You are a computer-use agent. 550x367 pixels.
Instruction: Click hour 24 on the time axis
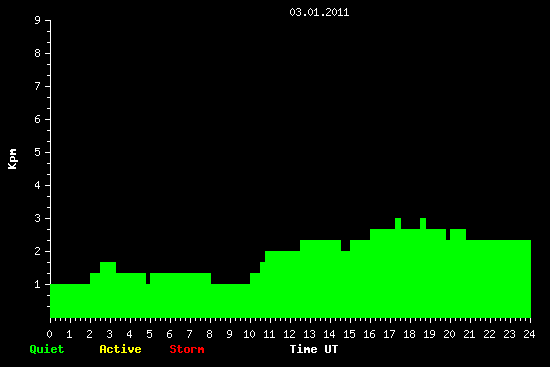[x=529, y=334]
